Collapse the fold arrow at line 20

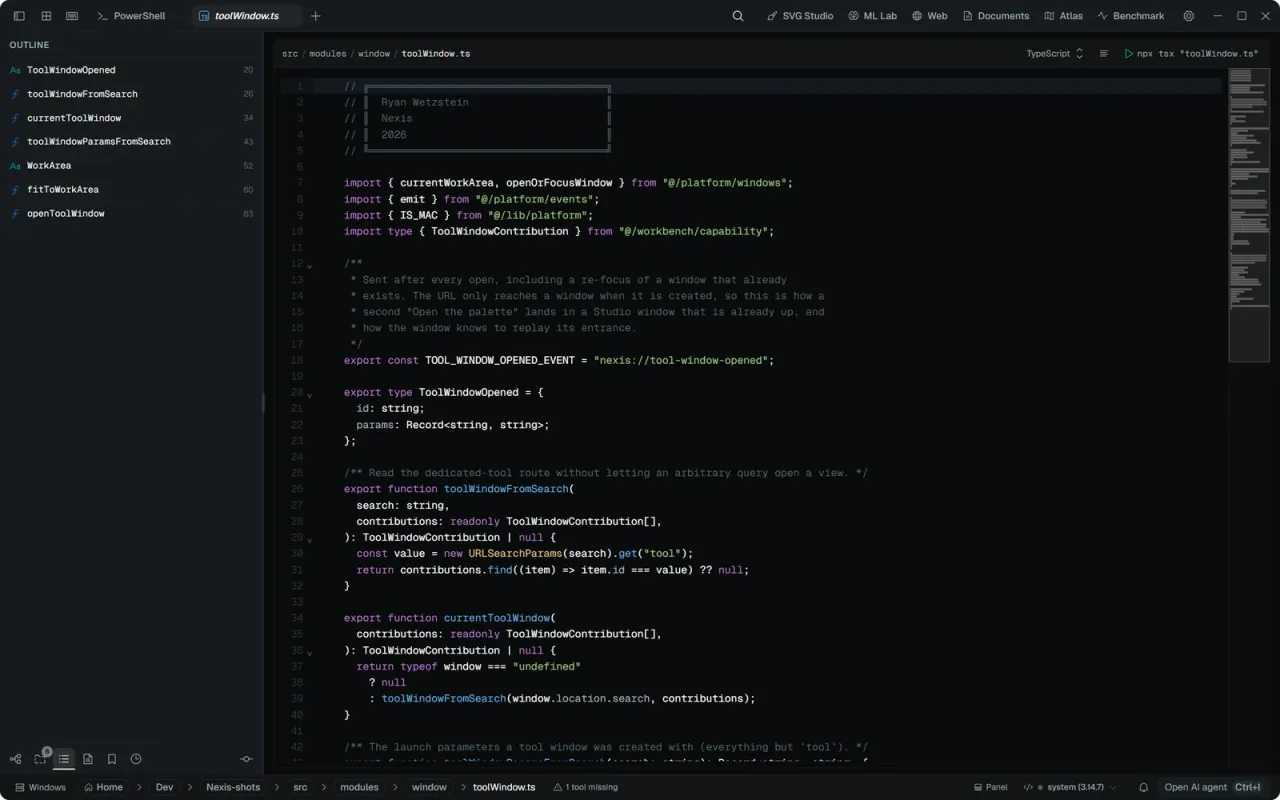310,394
